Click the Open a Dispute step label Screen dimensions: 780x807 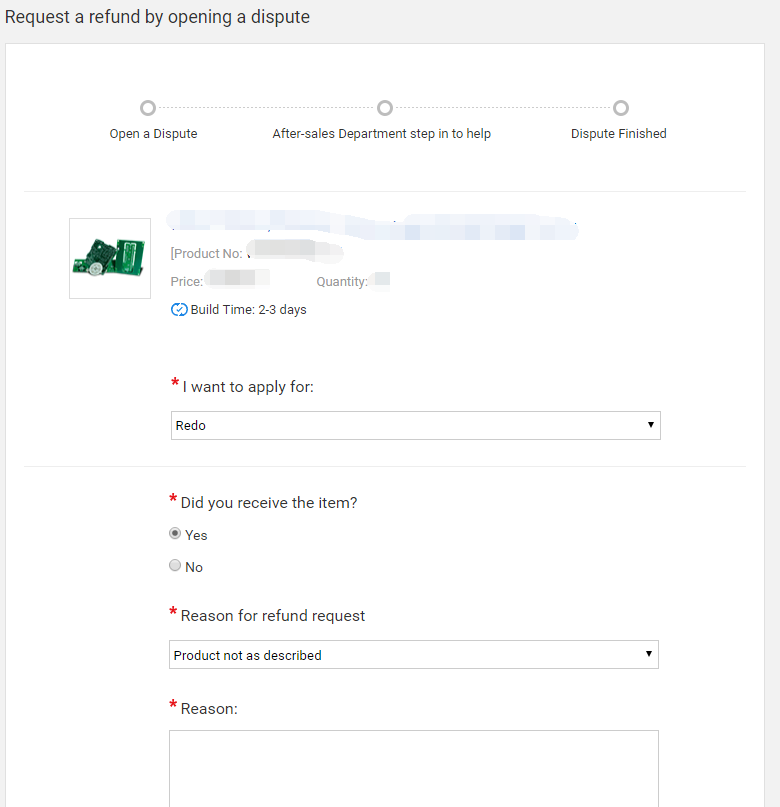click(x=153, y=133)
